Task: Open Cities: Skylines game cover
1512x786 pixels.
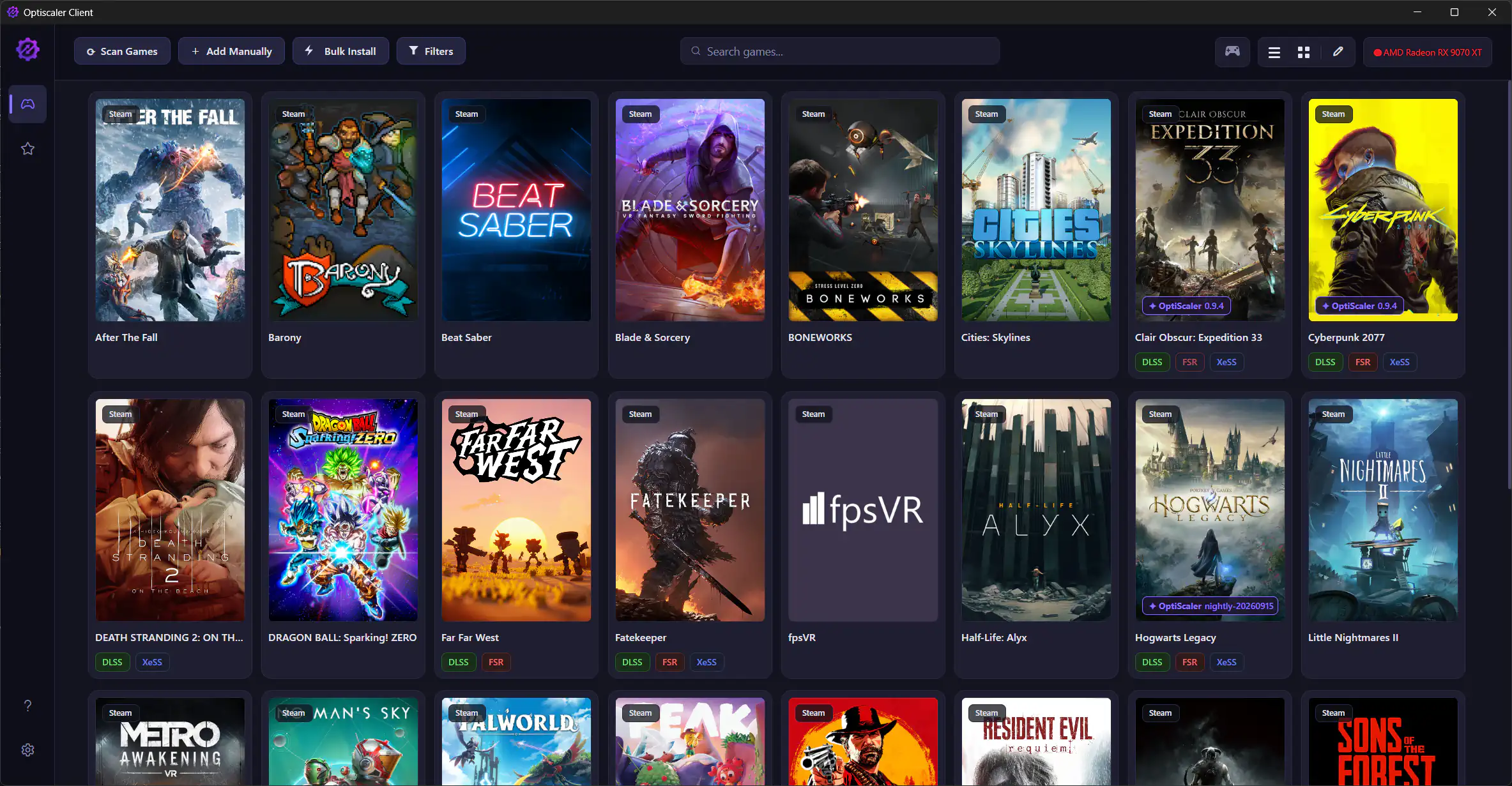Action: click(x=1036, y=209)
